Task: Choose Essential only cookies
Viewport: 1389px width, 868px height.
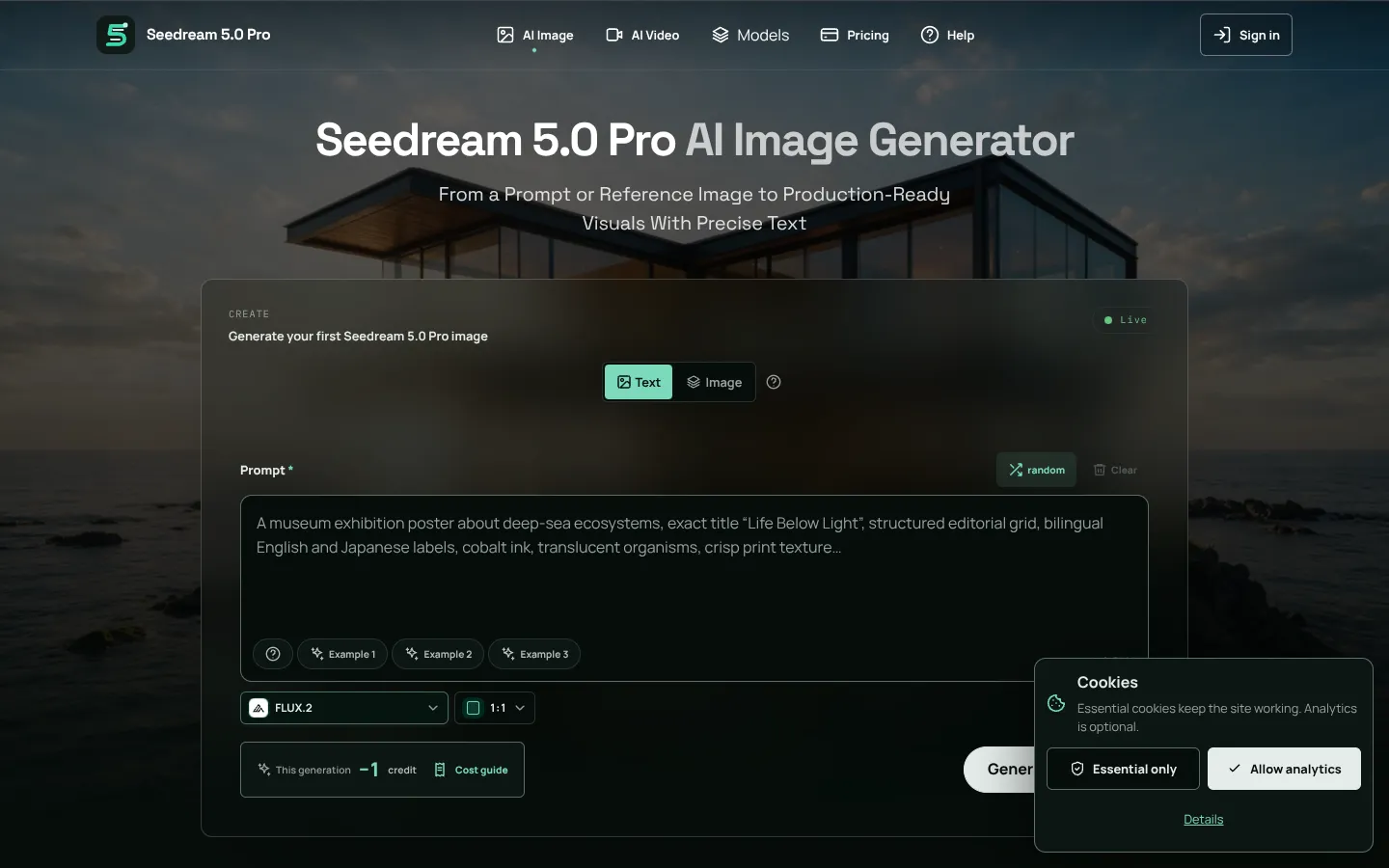Action: click(1123, 769)
